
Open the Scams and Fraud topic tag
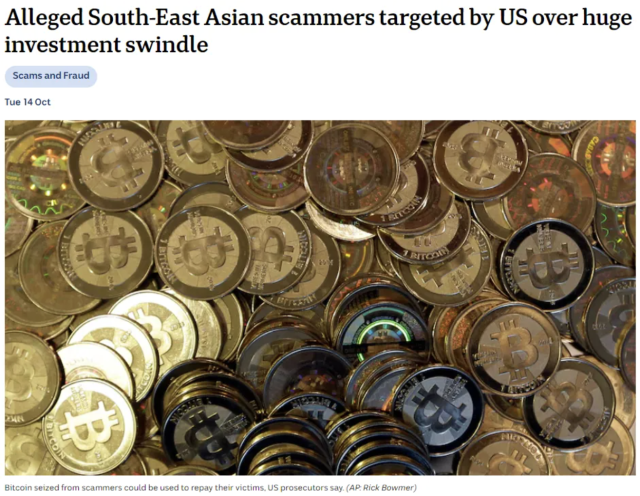click(x=51, y=76)
